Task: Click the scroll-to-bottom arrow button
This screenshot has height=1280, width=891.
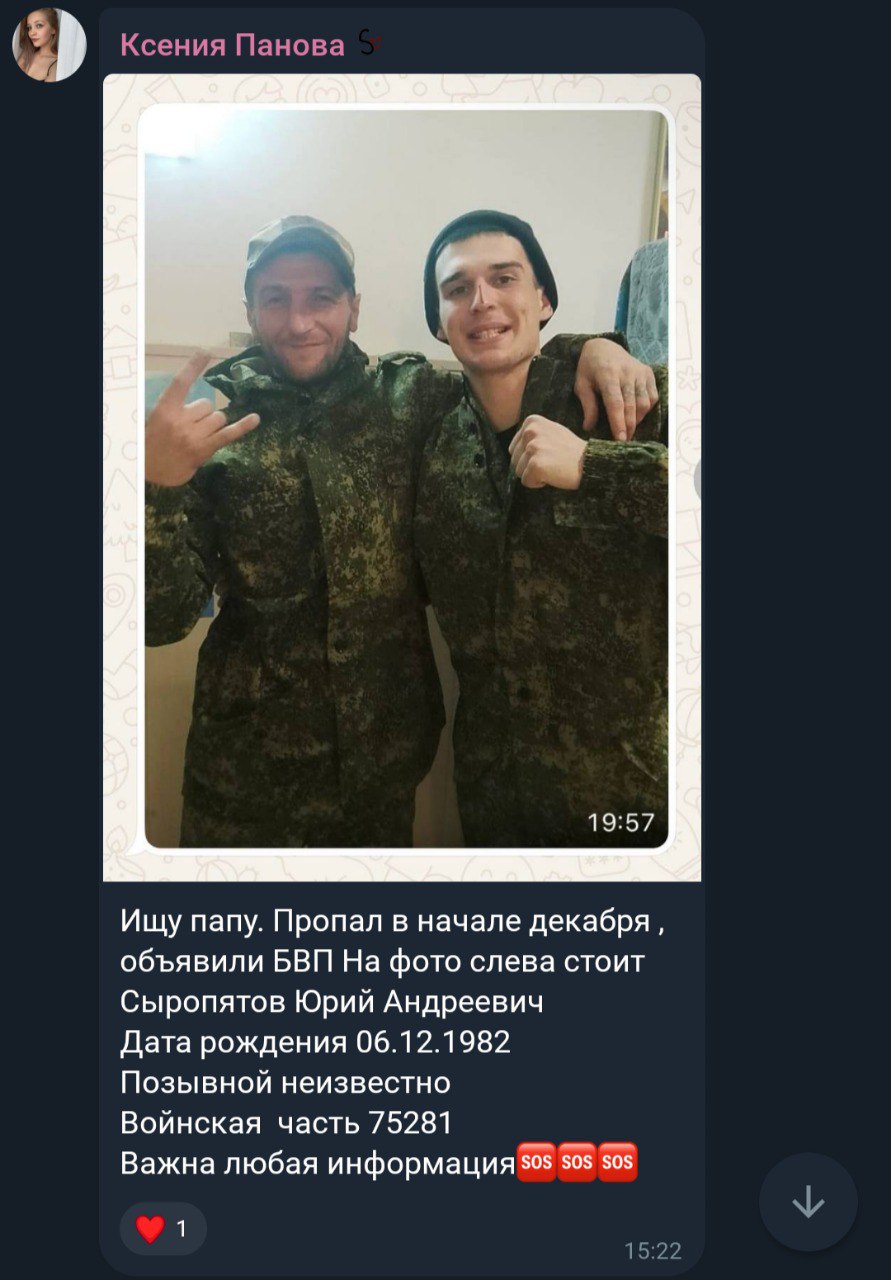Action: [808, 1202]
